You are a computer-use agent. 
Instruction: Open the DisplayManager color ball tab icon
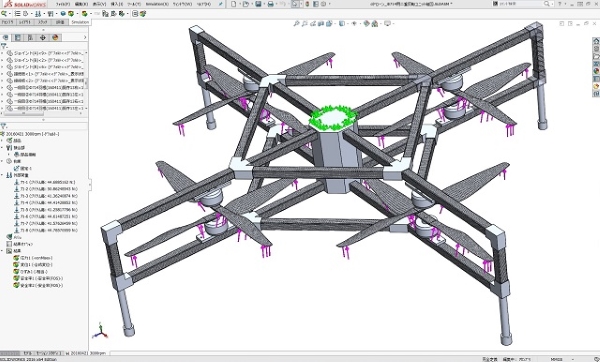point(55,38)
